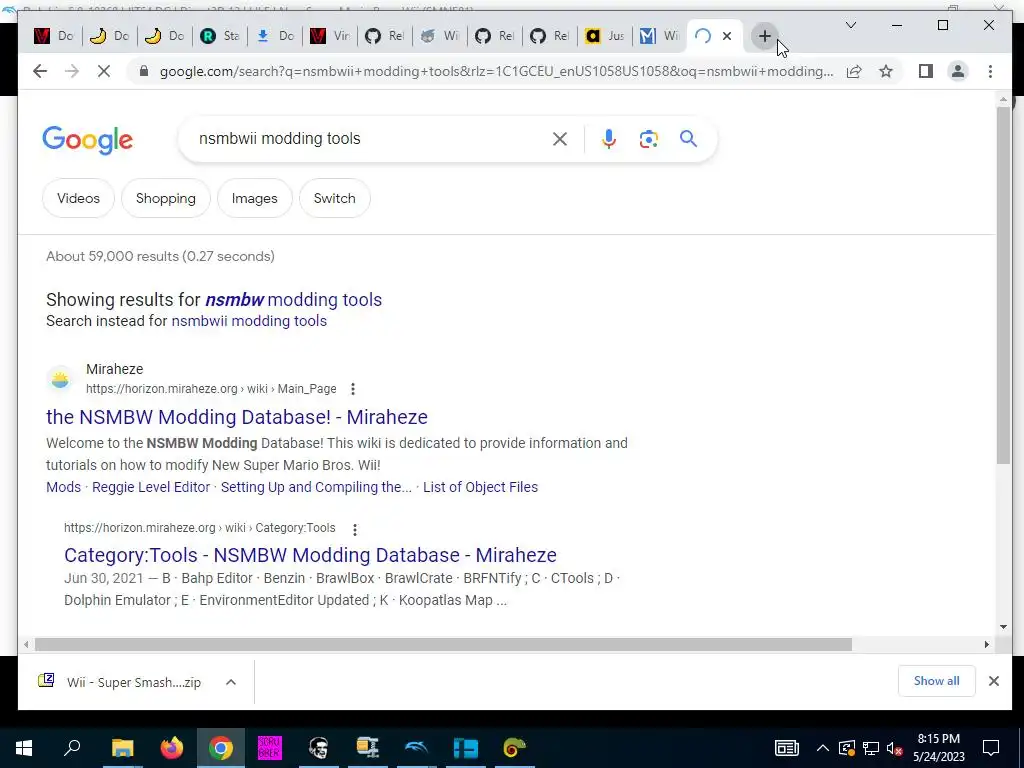Open Miraheze Main_Page result options menu
This screenshot has height=768, width=1024.
(353, 389)
